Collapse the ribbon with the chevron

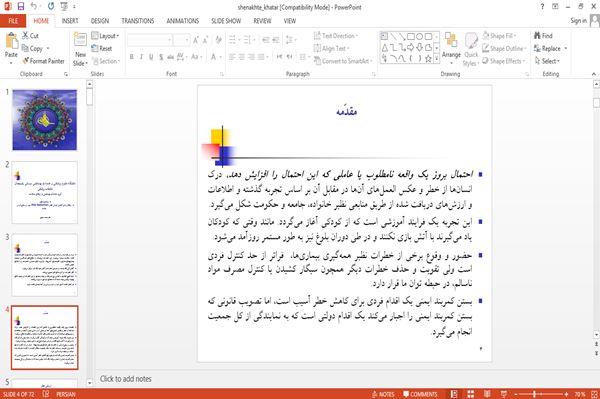(x=594, y=74)
